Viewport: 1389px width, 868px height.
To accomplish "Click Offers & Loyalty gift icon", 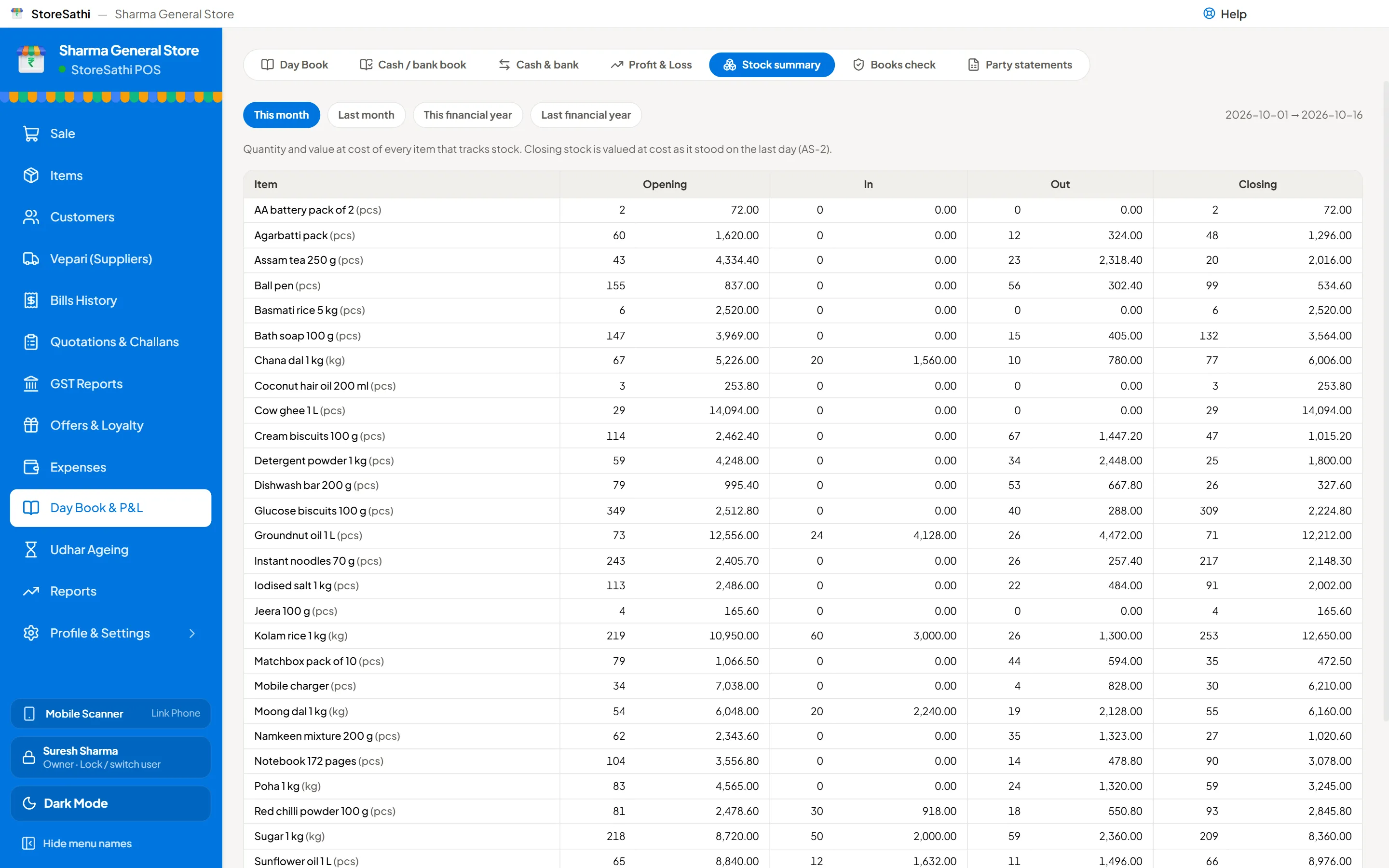I will (31, 425).
